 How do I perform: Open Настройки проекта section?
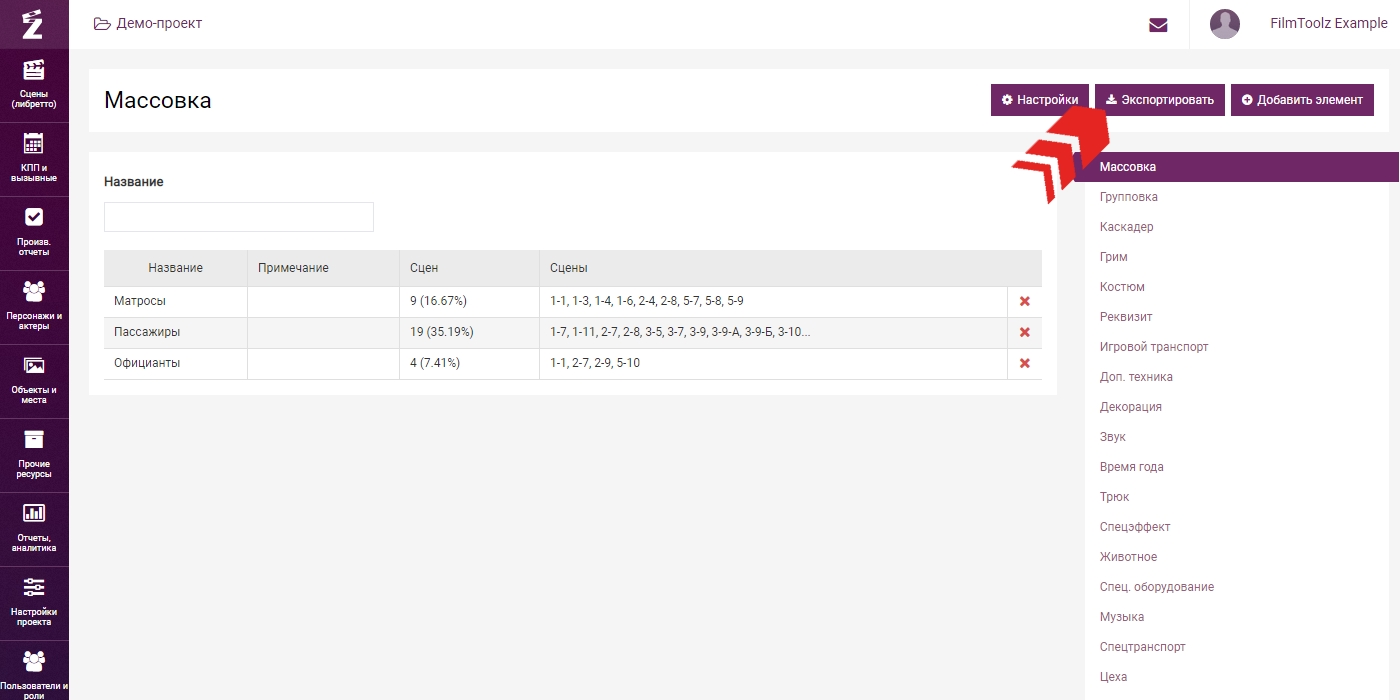pyautogui.click(x=34, y=603)
